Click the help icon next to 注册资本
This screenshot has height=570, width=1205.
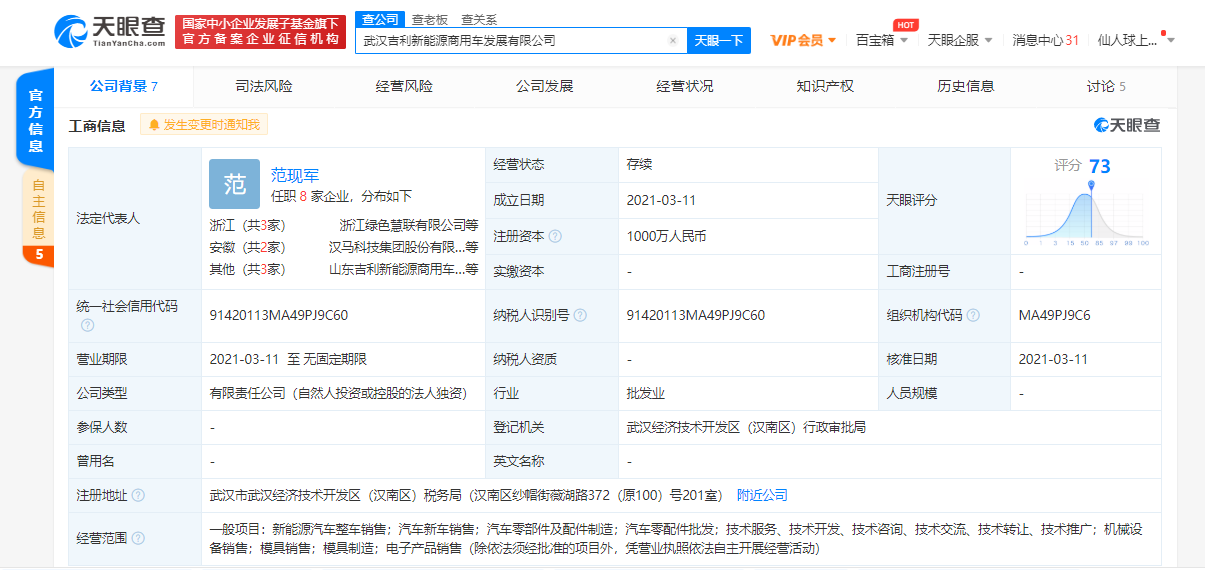point(555,237)
